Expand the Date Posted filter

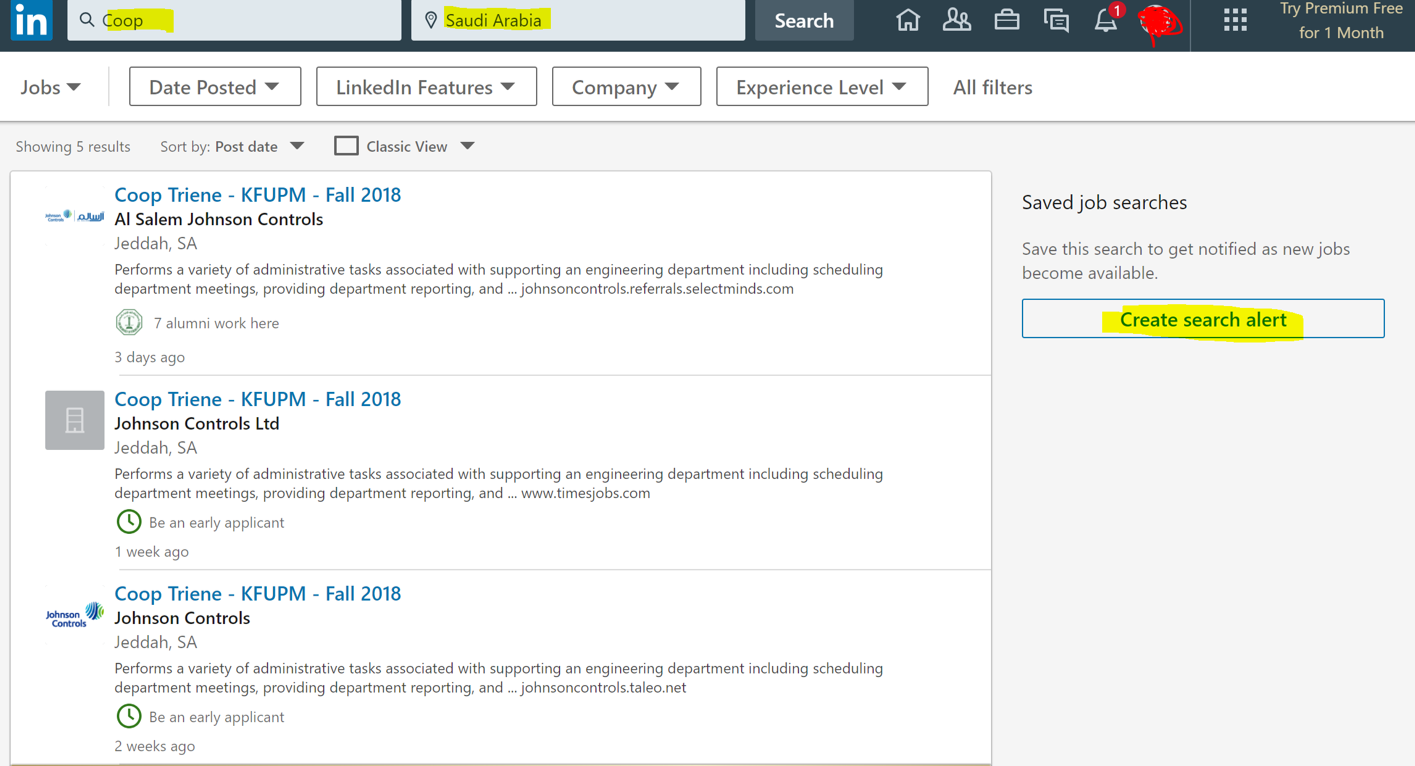coord(215,87)
